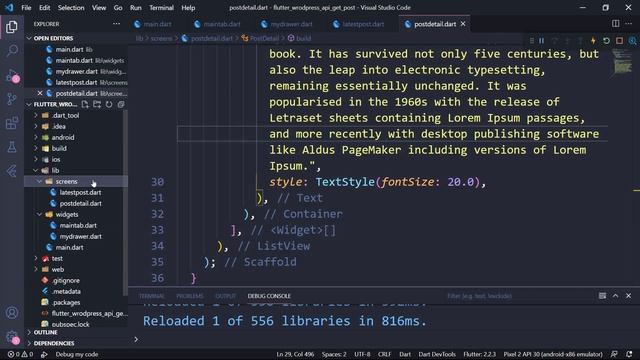Clear the debug console output

[602, 296]
